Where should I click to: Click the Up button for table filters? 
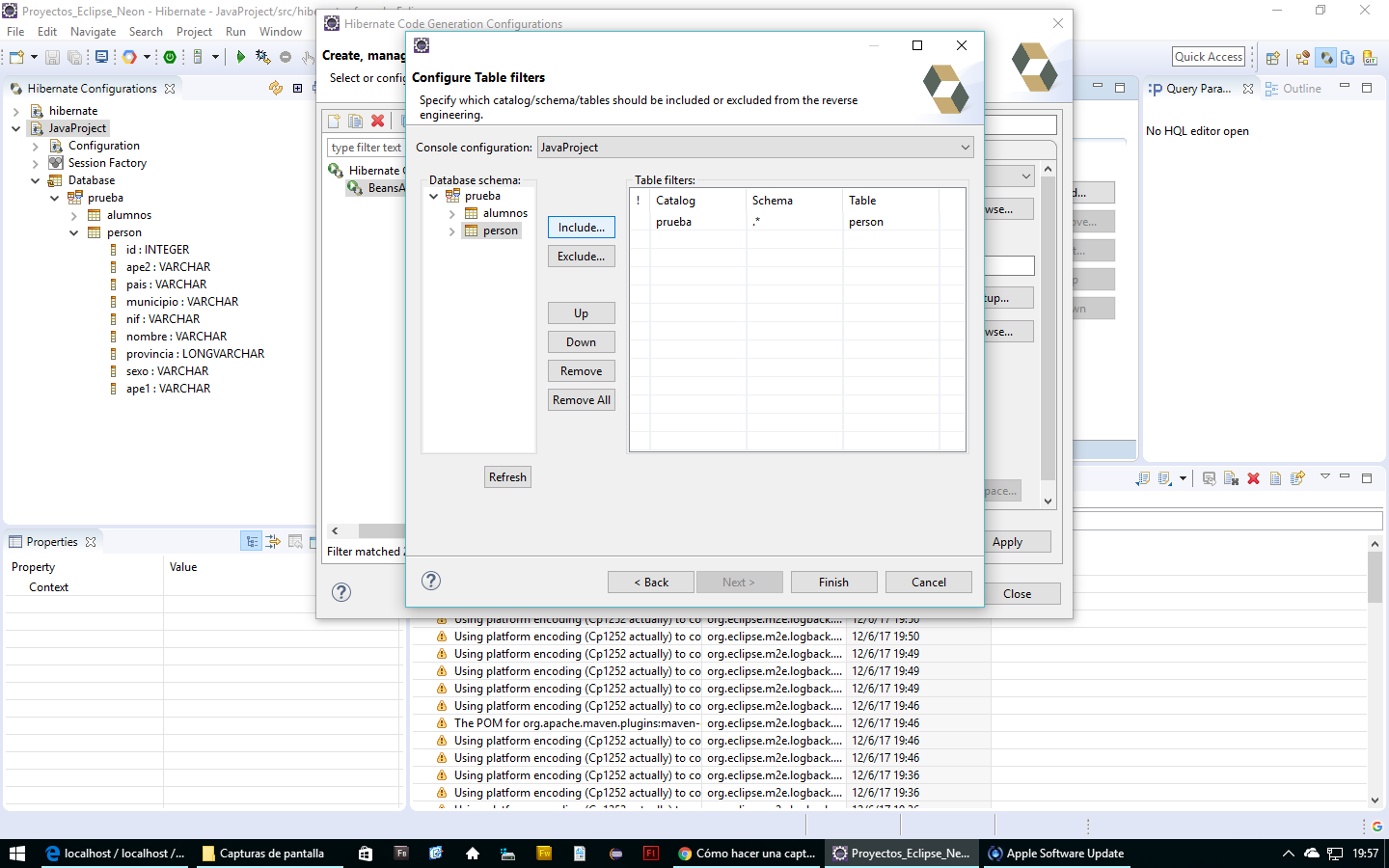point(582,313)
